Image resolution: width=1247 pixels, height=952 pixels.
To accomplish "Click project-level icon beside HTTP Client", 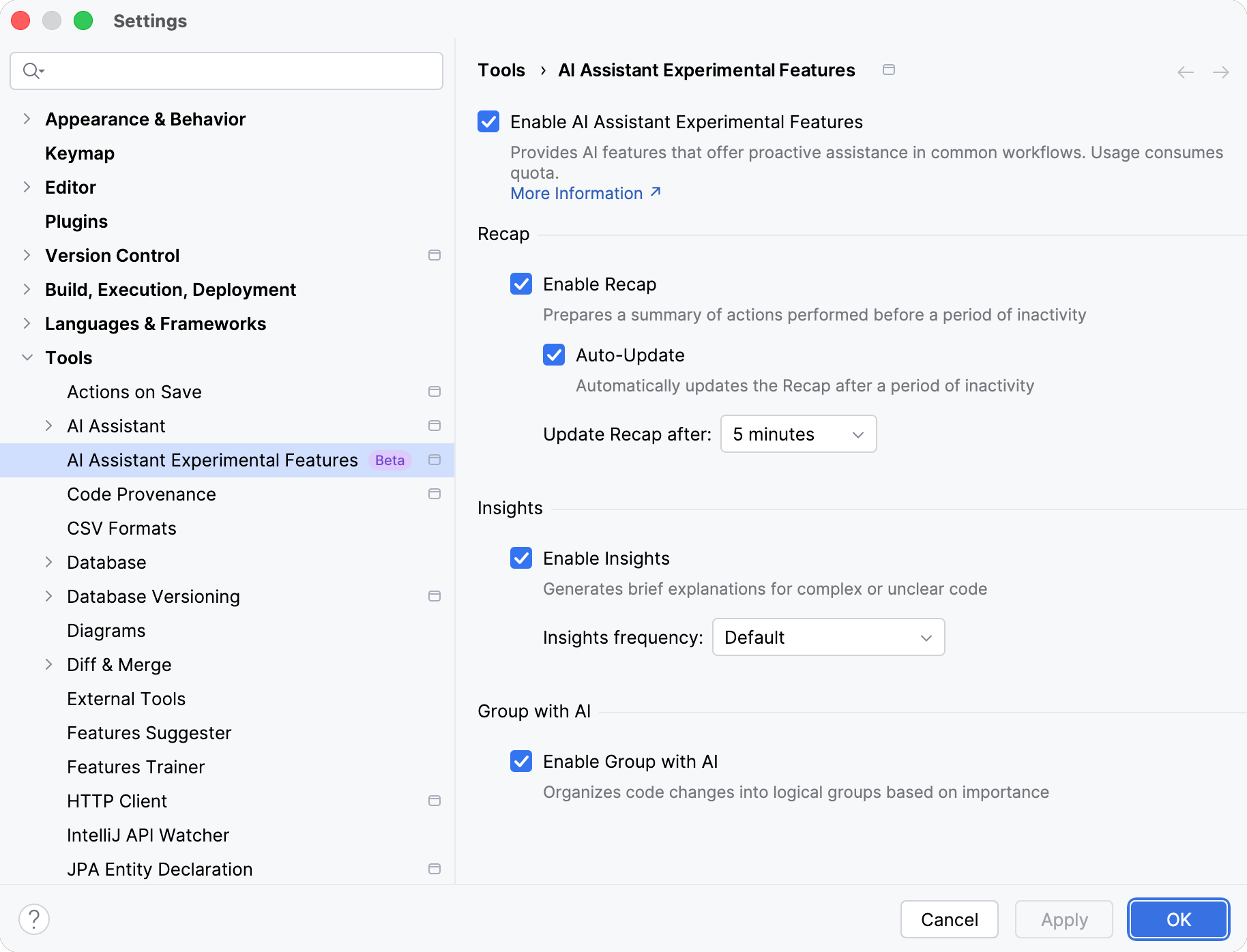I will click(435, 801).
